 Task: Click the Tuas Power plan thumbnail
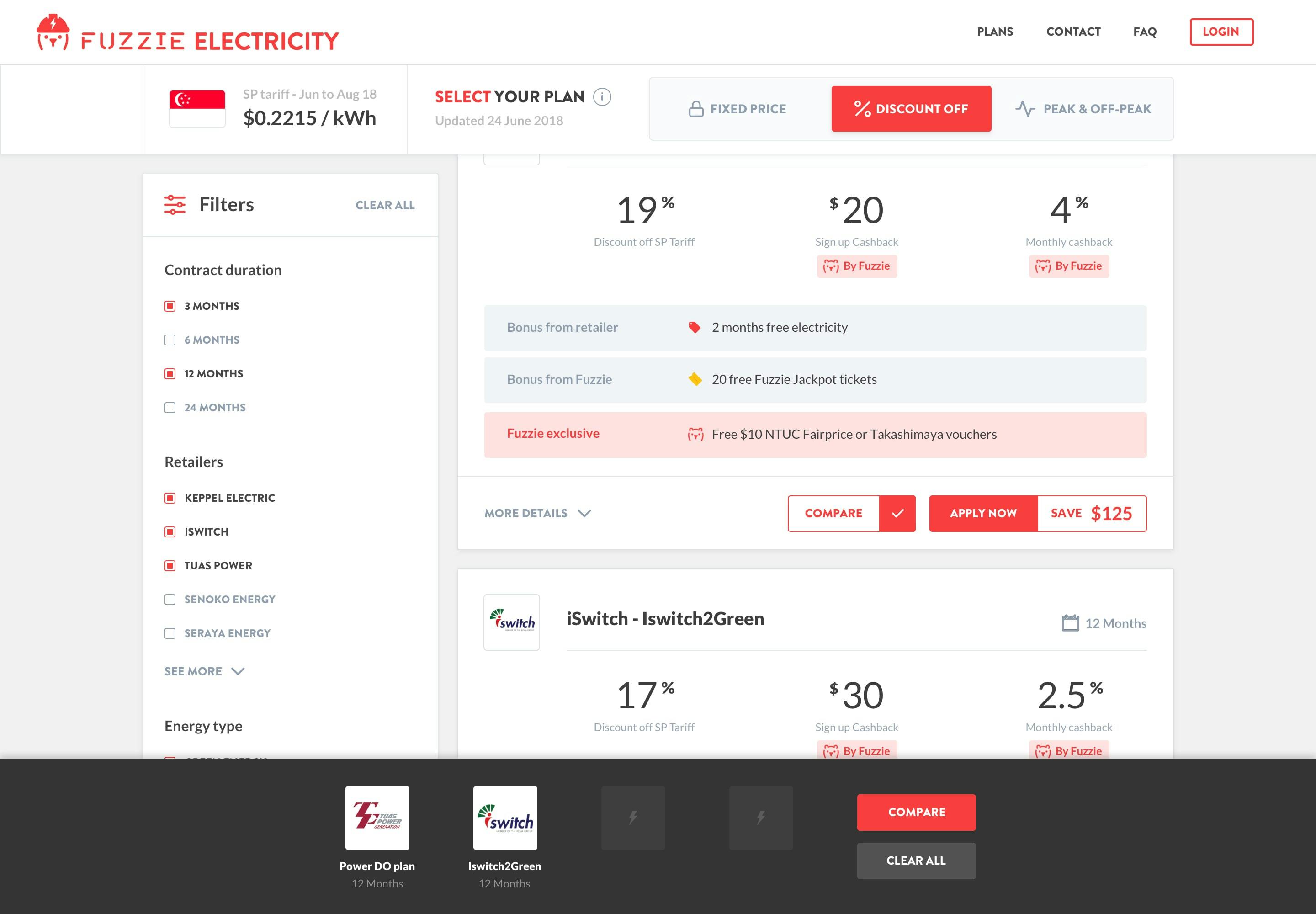(x=377, y=817)
